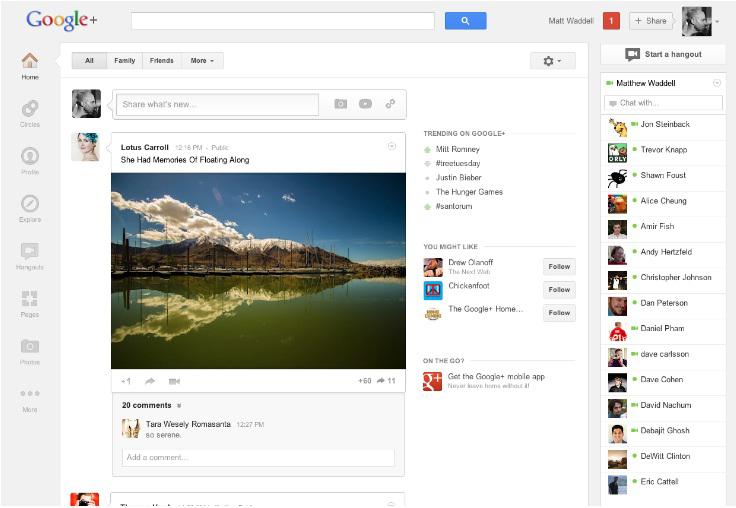Click the Google+ logo
The width and height of the screenshot is (736, 508).
click(x=61, y=20)
